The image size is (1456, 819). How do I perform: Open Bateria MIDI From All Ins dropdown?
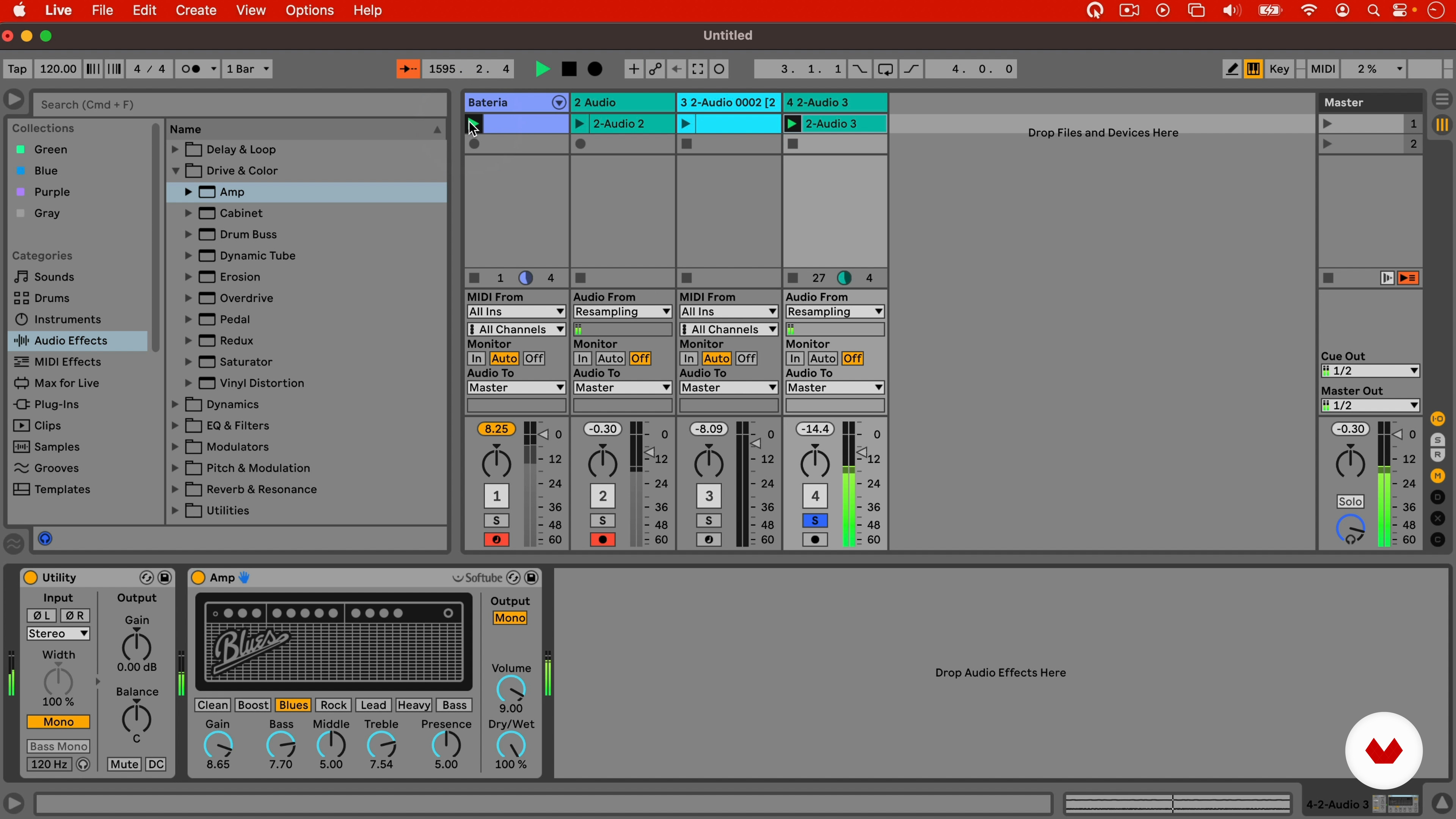[x=516, y=312]
